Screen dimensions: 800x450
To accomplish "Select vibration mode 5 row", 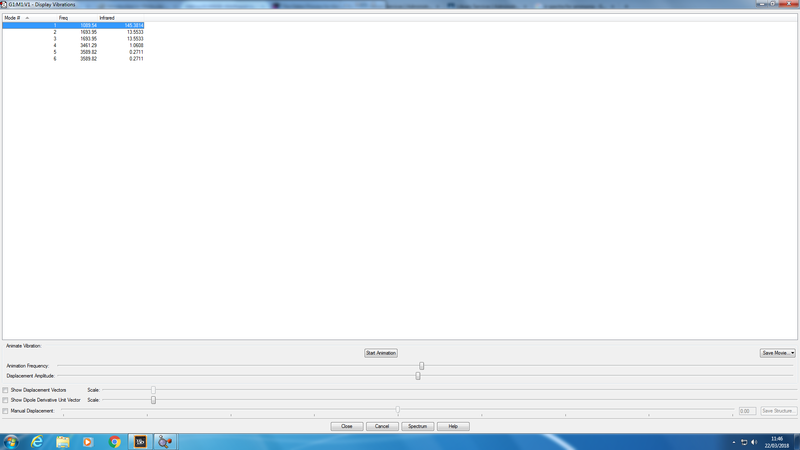I will pyautogui.click(x=73, y=52).
